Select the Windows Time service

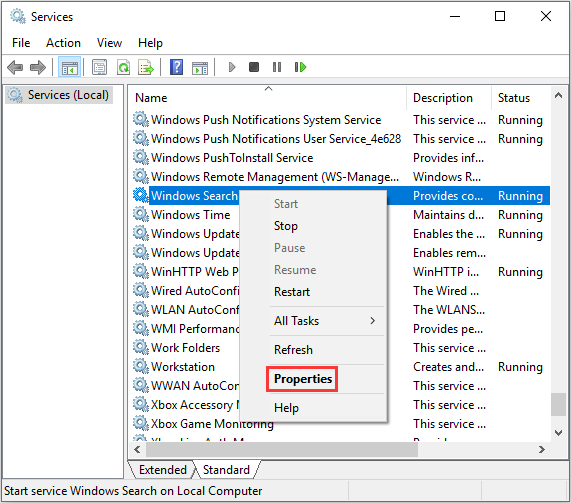pos(190,215)
